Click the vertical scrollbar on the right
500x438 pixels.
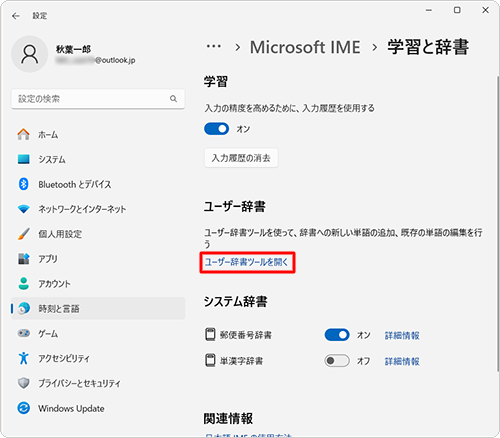coord(498,223)
